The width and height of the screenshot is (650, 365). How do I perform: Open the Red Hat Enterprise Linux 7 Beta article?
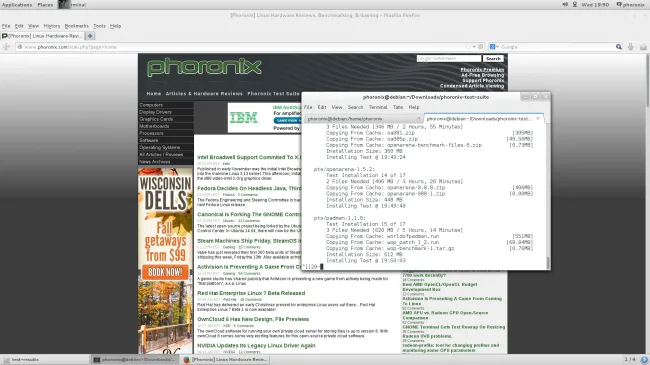point(251,293)
